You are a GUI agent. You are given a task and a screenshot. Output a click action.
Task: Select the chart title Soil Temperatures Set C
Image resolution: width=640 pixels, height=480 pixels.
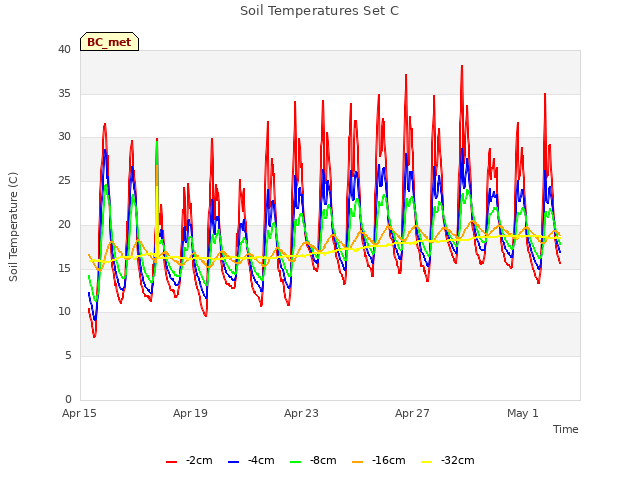point(319,11)
